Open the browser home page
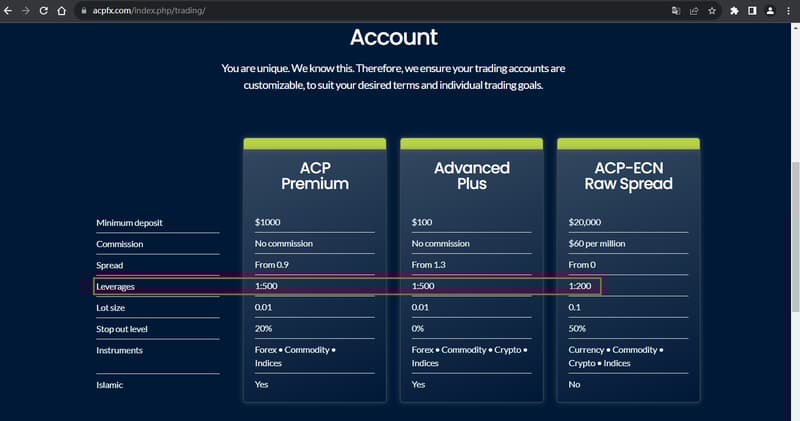 pyautogui.click(x=61, y=10)
